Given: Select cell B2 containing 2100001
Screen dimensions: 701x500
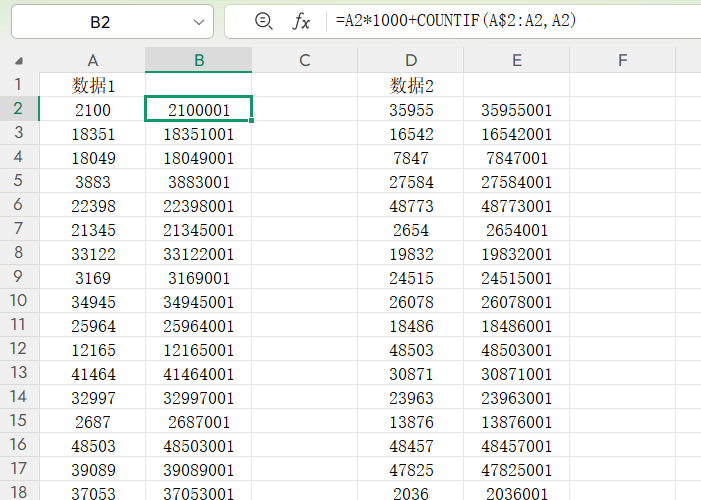Looking at the screenshot, I should [x=198, y=109].
